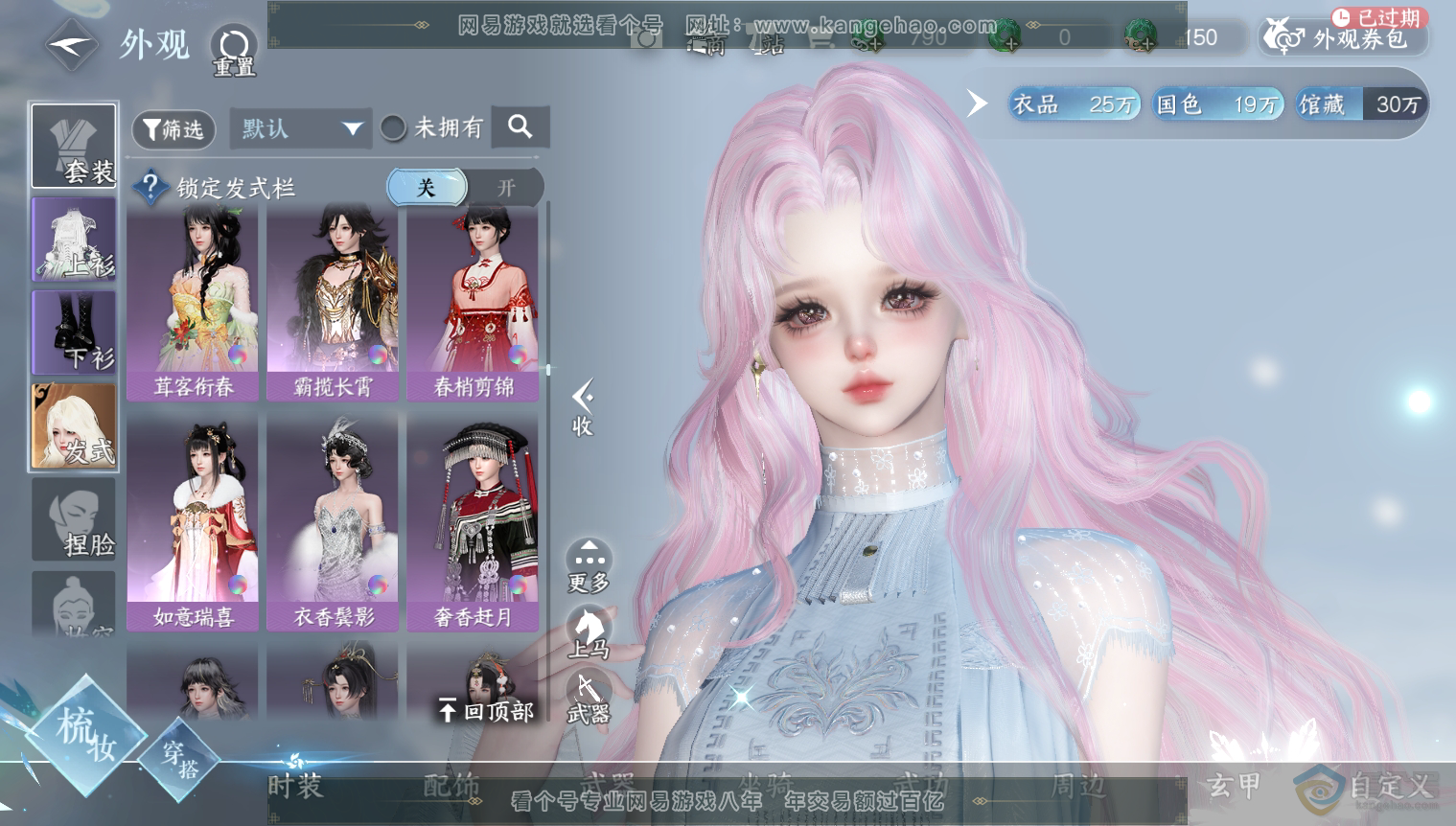
Task: Click the color orb on 如意瑞喜
Action: click(x=237, y=584)
